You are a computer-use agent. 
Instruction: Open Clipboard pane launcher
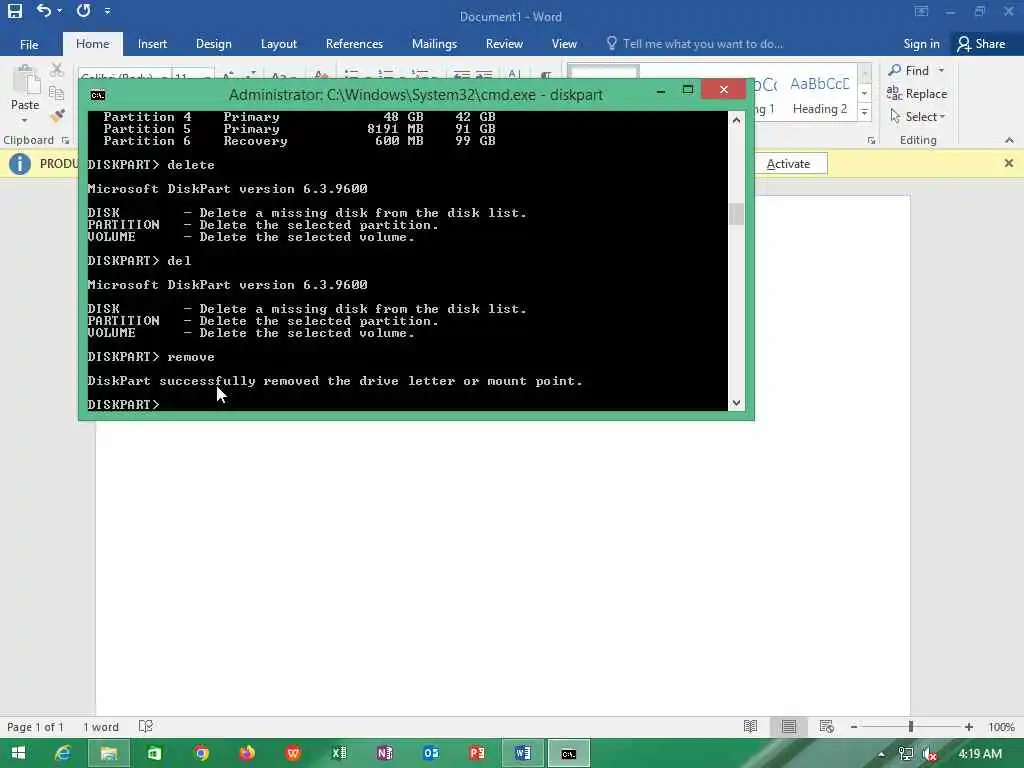pyautogui.click(x=65, y=140)
